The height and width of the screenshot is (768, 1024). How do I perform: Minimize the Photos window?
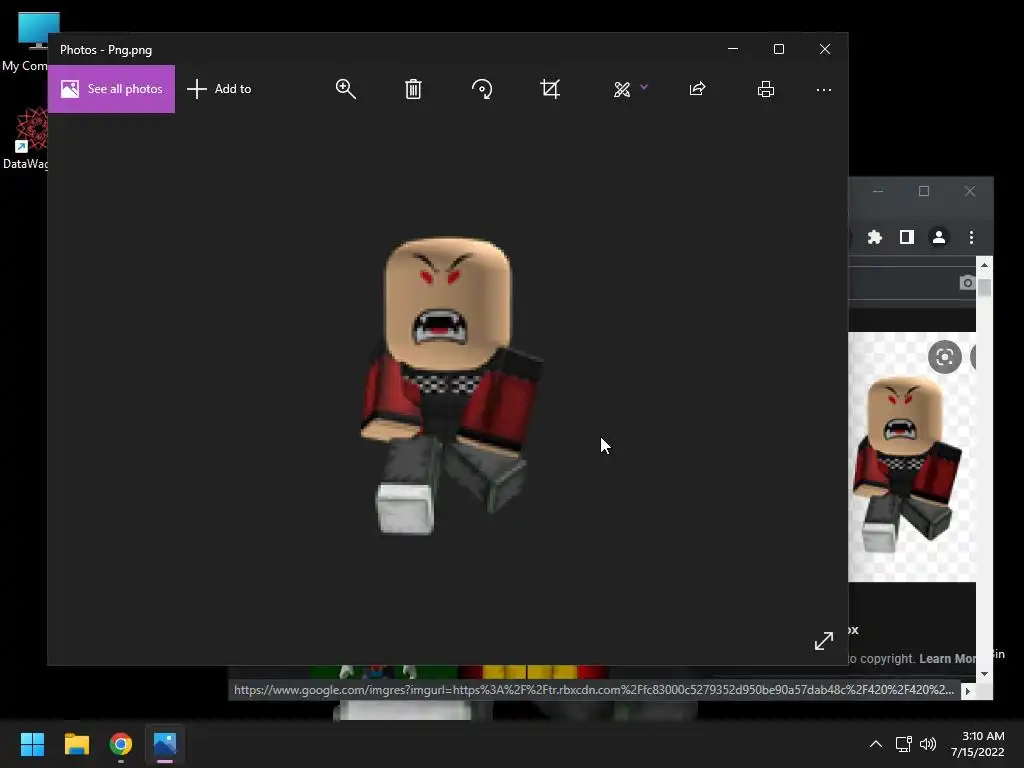point(733,49)
